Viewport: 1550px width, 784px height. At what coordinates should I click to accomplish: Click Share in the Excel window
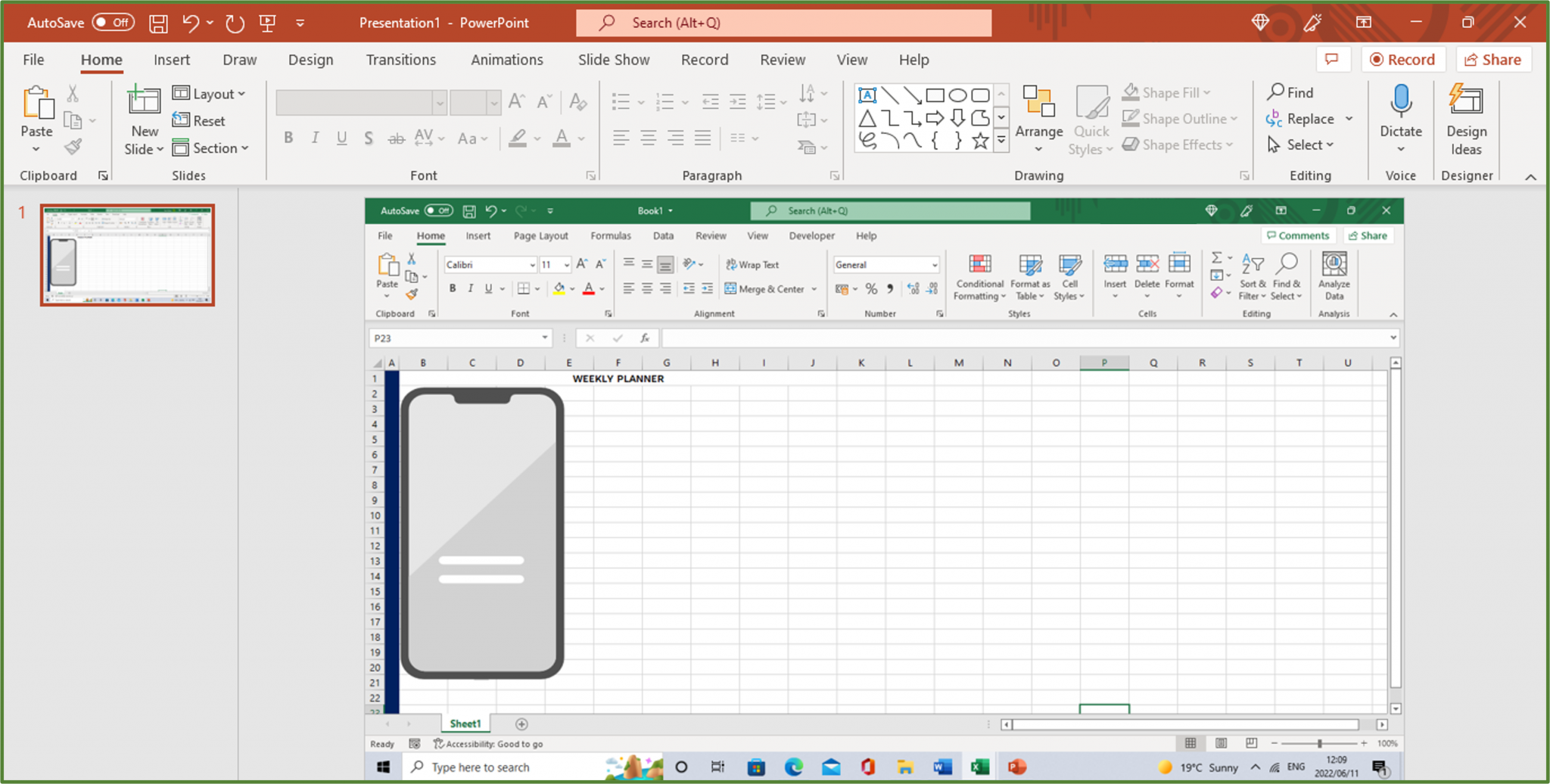(x=1368, y=235)
